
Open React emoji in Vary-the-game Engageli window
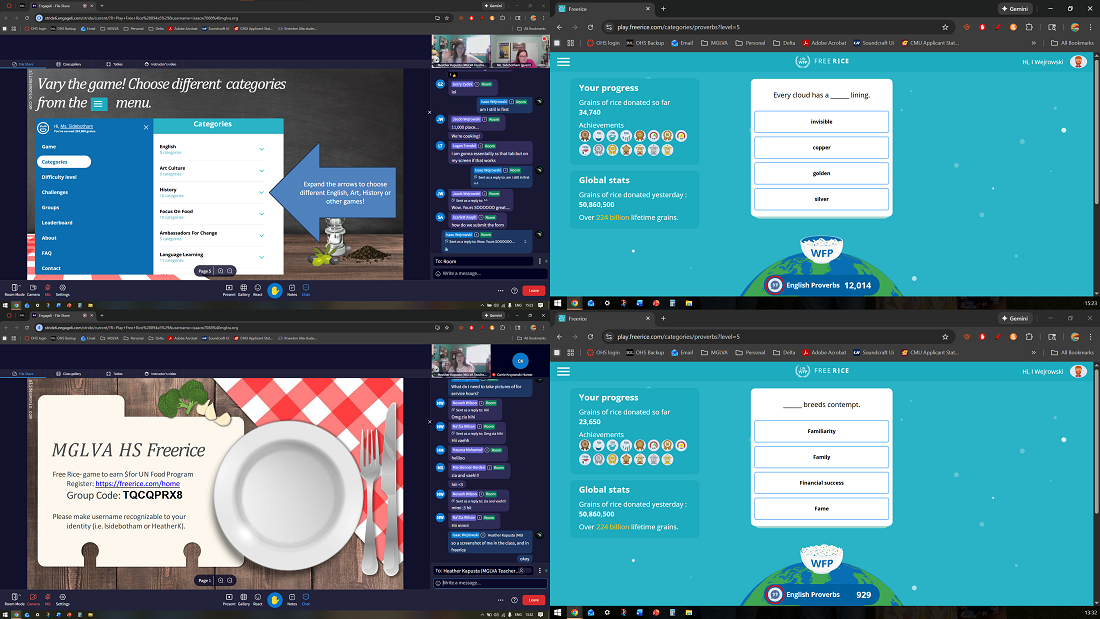point(257,289)
